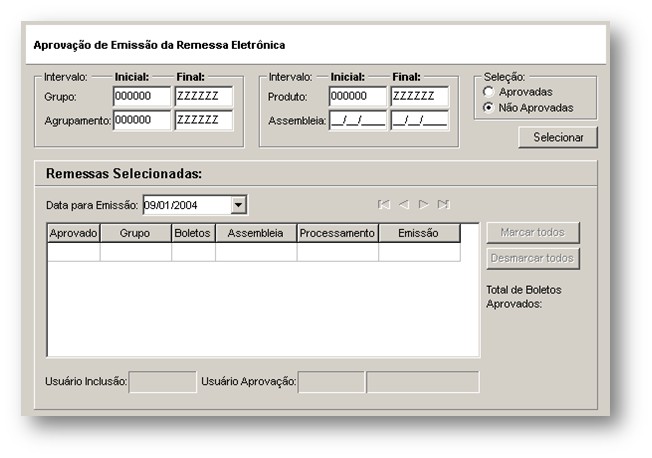Click the Processamento column header
The width and height of the screenshot is (652, 458).
(337, 233)
